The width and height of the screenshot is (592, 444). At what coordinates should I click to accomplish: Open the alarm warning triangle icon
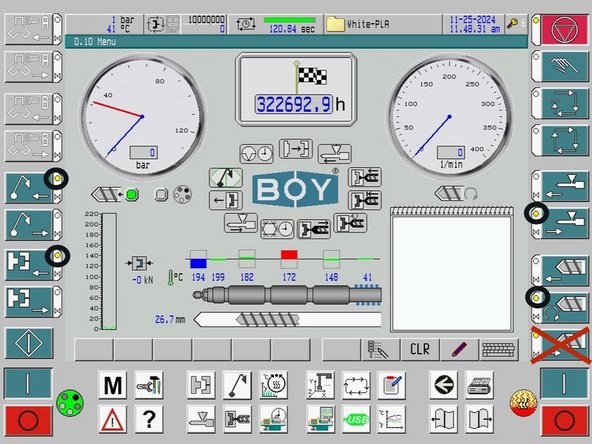point(113,419)
